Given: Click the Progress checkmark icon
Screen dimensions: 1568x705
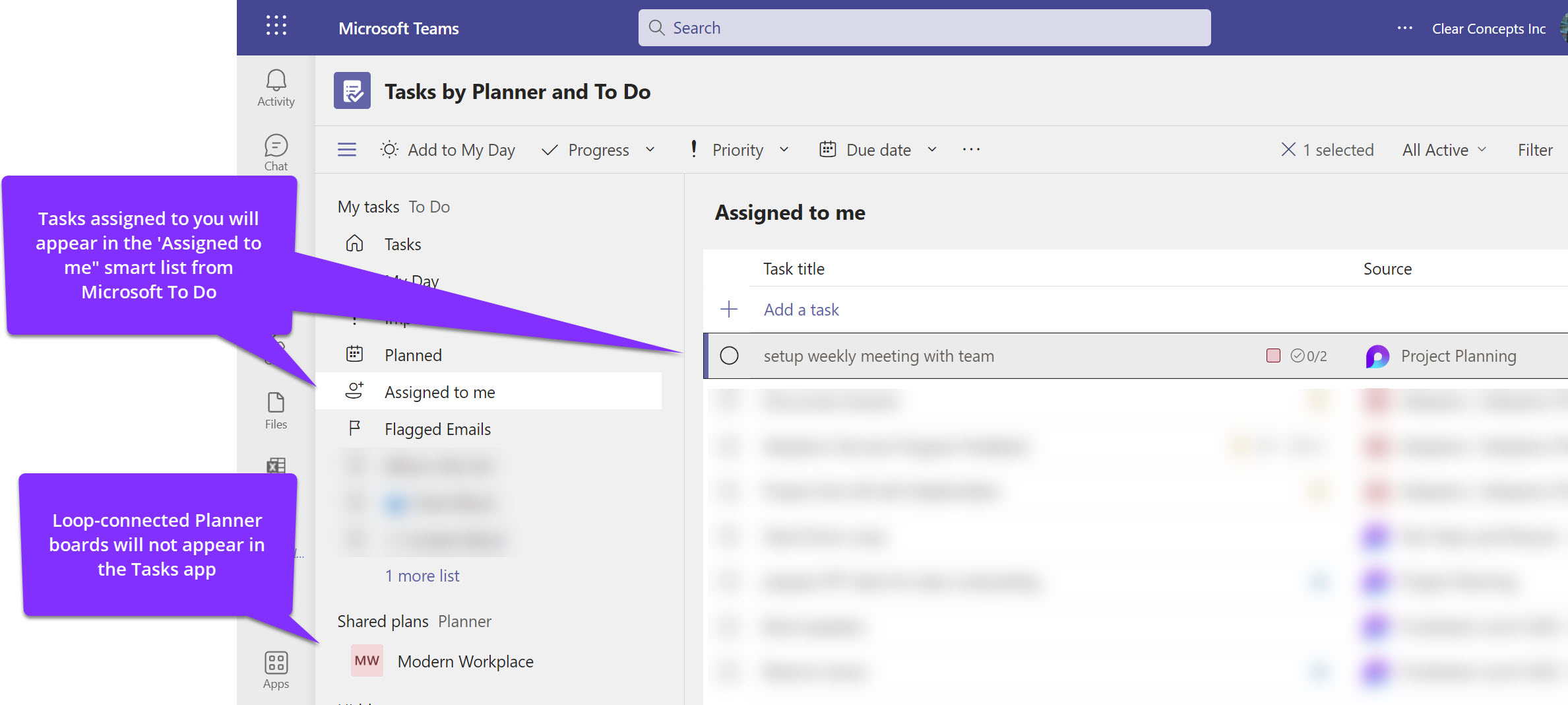Looking at the screenshot, I should tap(549, 151).
